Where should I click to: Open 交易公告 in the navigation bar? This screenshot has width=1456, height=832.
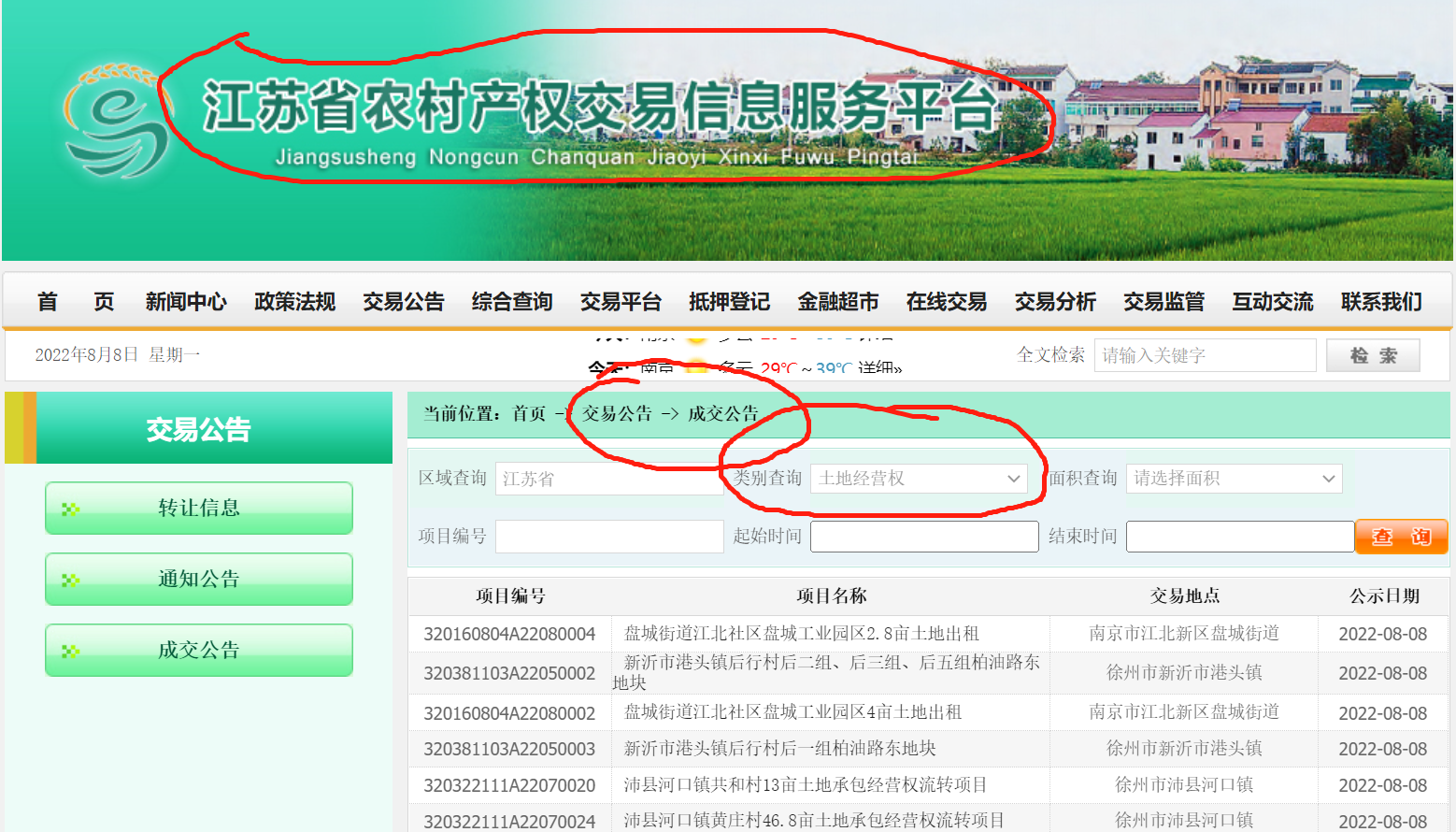[x=404, y=301]
